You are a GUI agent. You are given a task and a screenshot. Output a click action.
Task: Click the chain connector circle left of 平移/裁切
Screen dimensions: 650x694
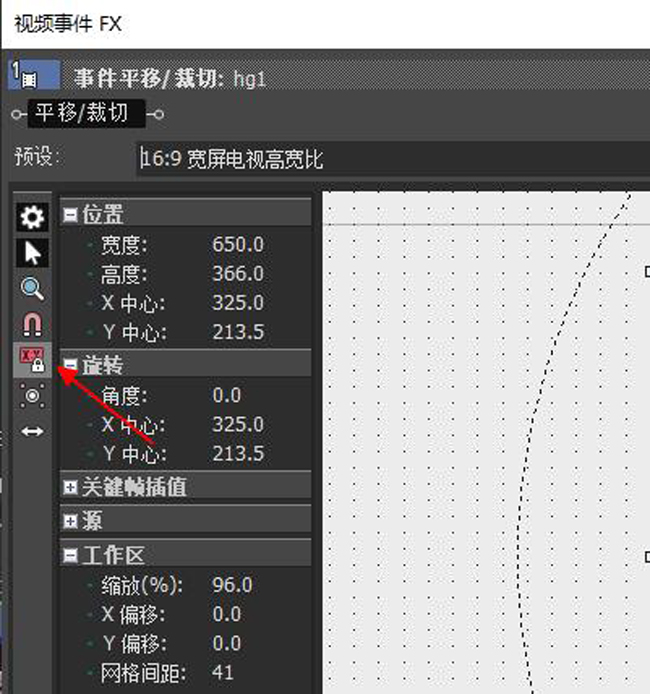[17, 115]
